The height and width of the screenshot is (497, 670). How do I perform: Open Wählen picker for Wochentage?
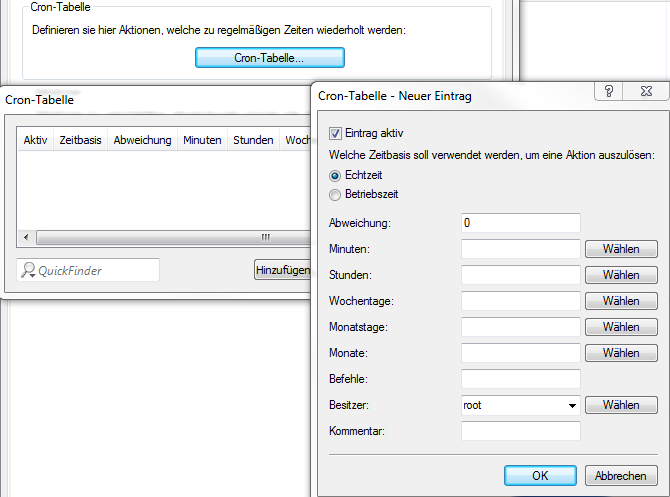click(621, 301)
